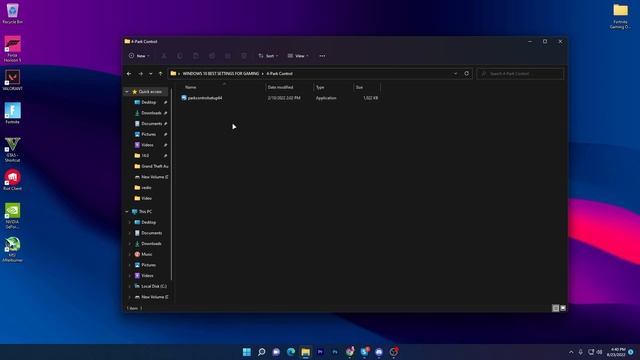Sort by Date modified column header
This screenshot has height=360, width=640.
click(289, 87)
